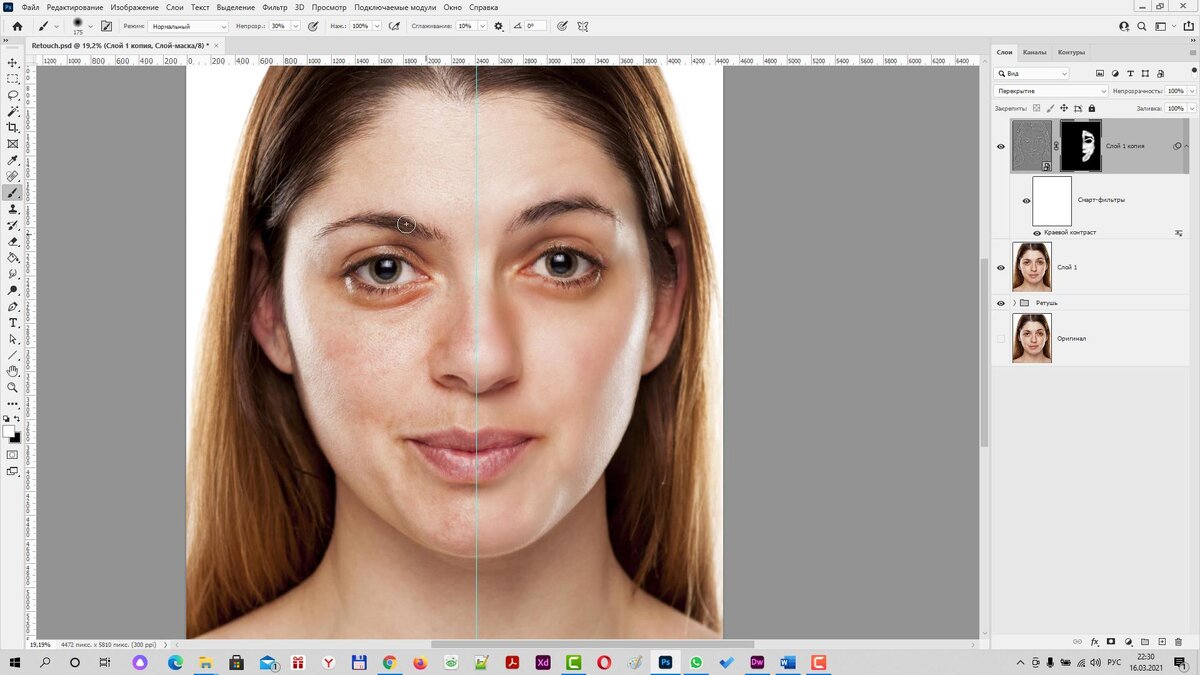The image size is (1200, 675).
Task: Open the Изображение menu
Action: [x=134, y=7]
